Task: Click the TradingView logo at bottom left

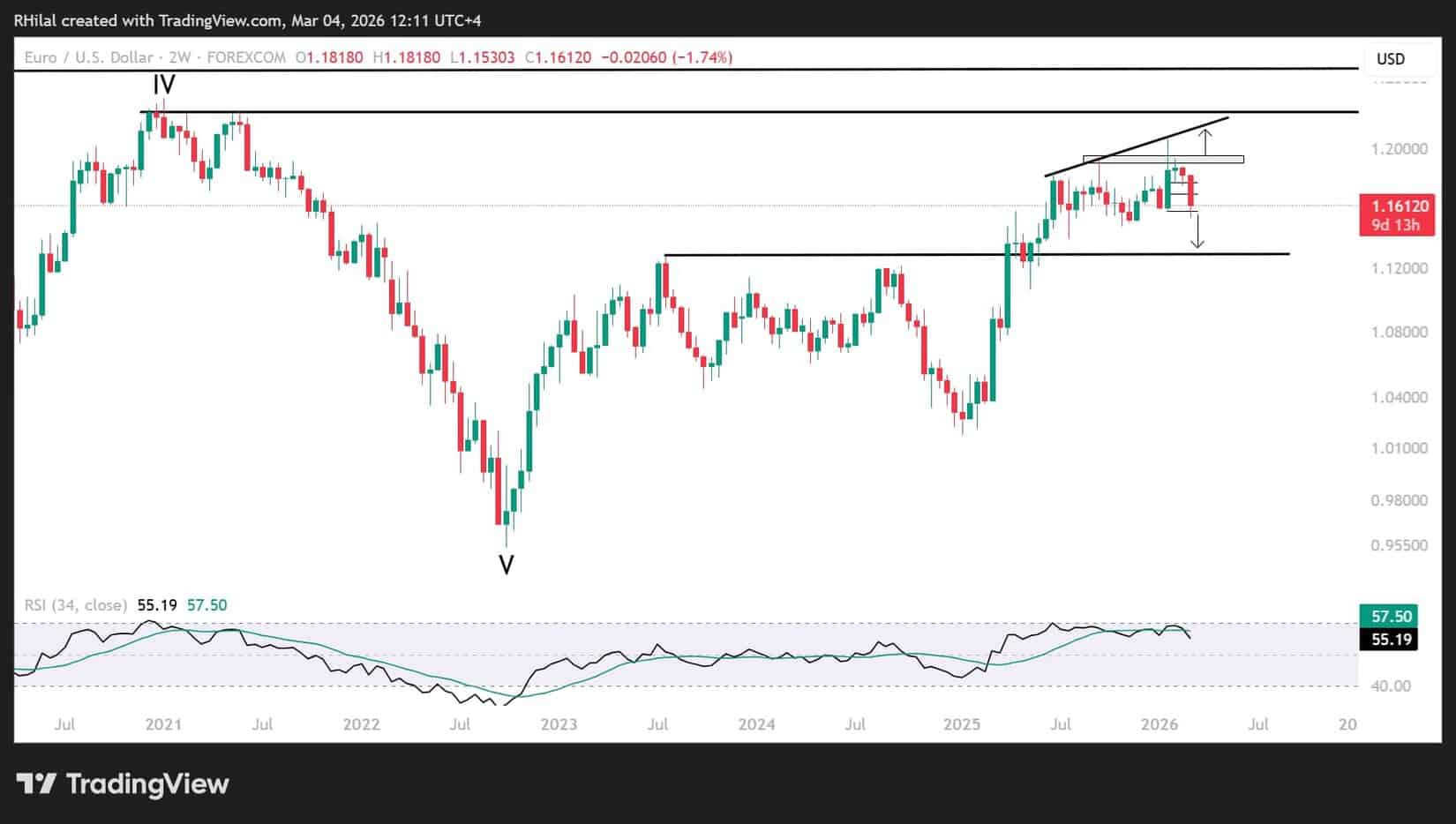Action: [x=123, y=783]
